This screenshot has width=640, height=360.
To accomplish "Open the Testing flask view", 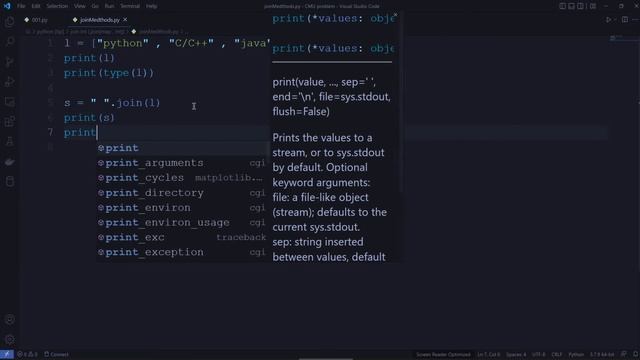I will [9, 142].
